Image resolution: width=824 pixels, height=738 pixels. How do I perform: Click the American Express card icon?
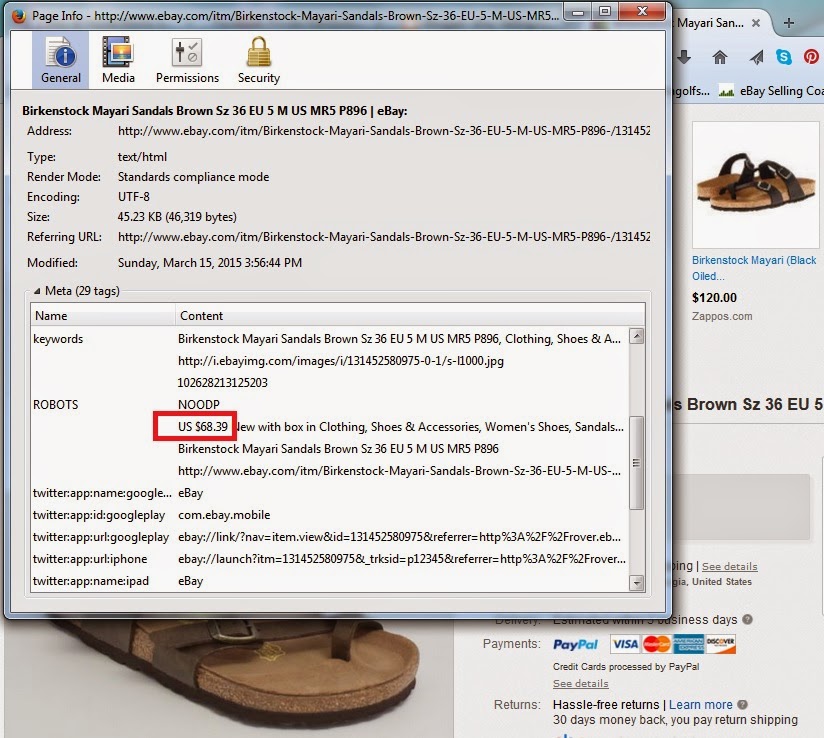point(688,644)
